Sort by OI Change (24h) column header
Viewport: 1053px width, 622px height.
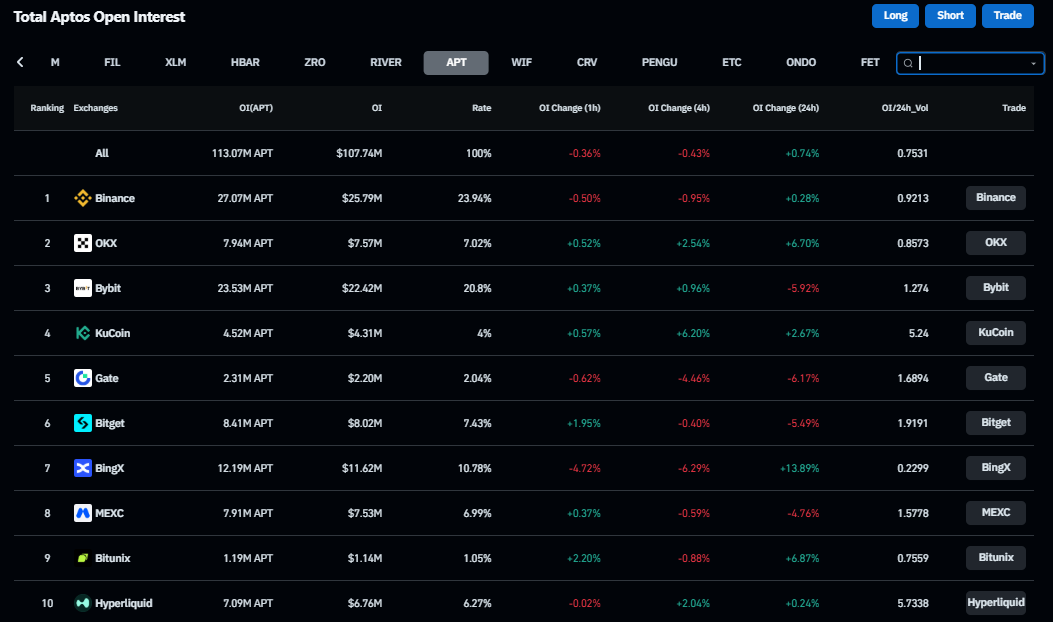785,108
